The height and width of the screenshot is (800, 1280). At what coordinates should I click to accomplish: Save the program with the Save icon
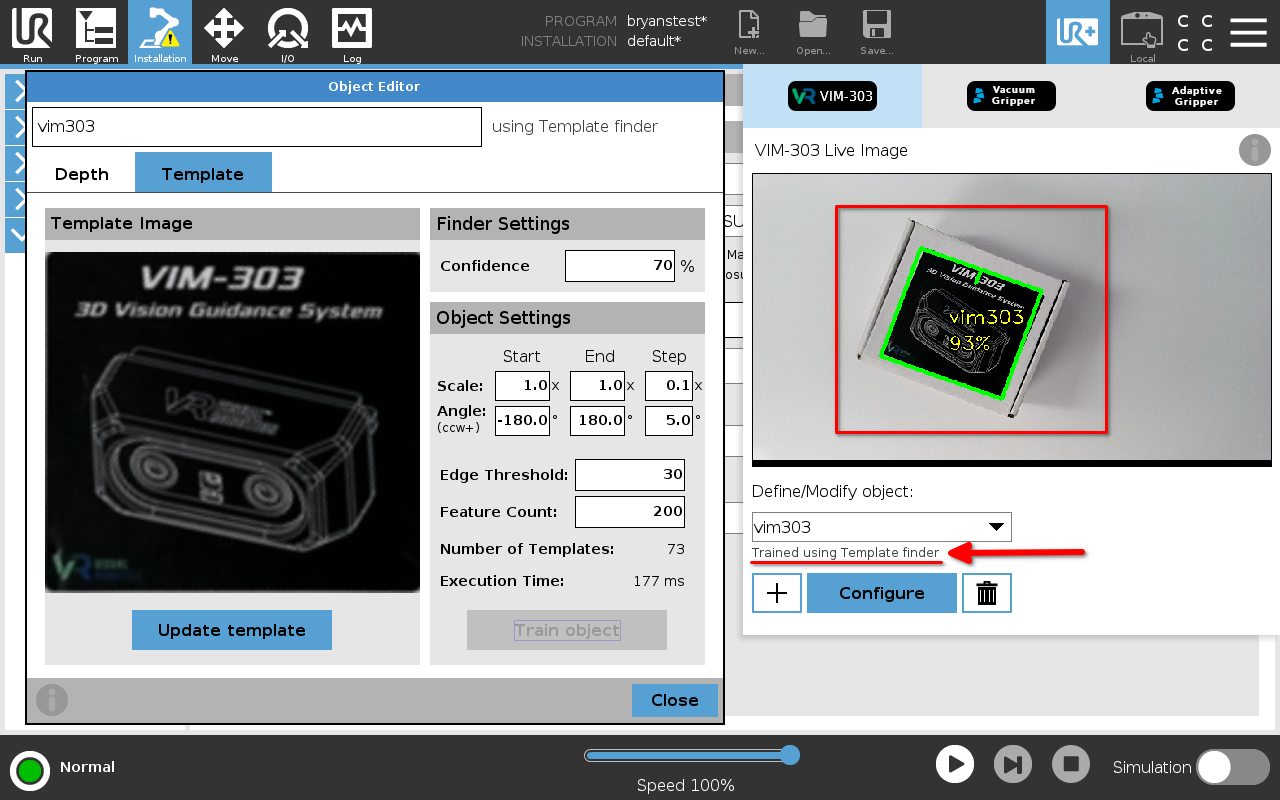point(877,33)
